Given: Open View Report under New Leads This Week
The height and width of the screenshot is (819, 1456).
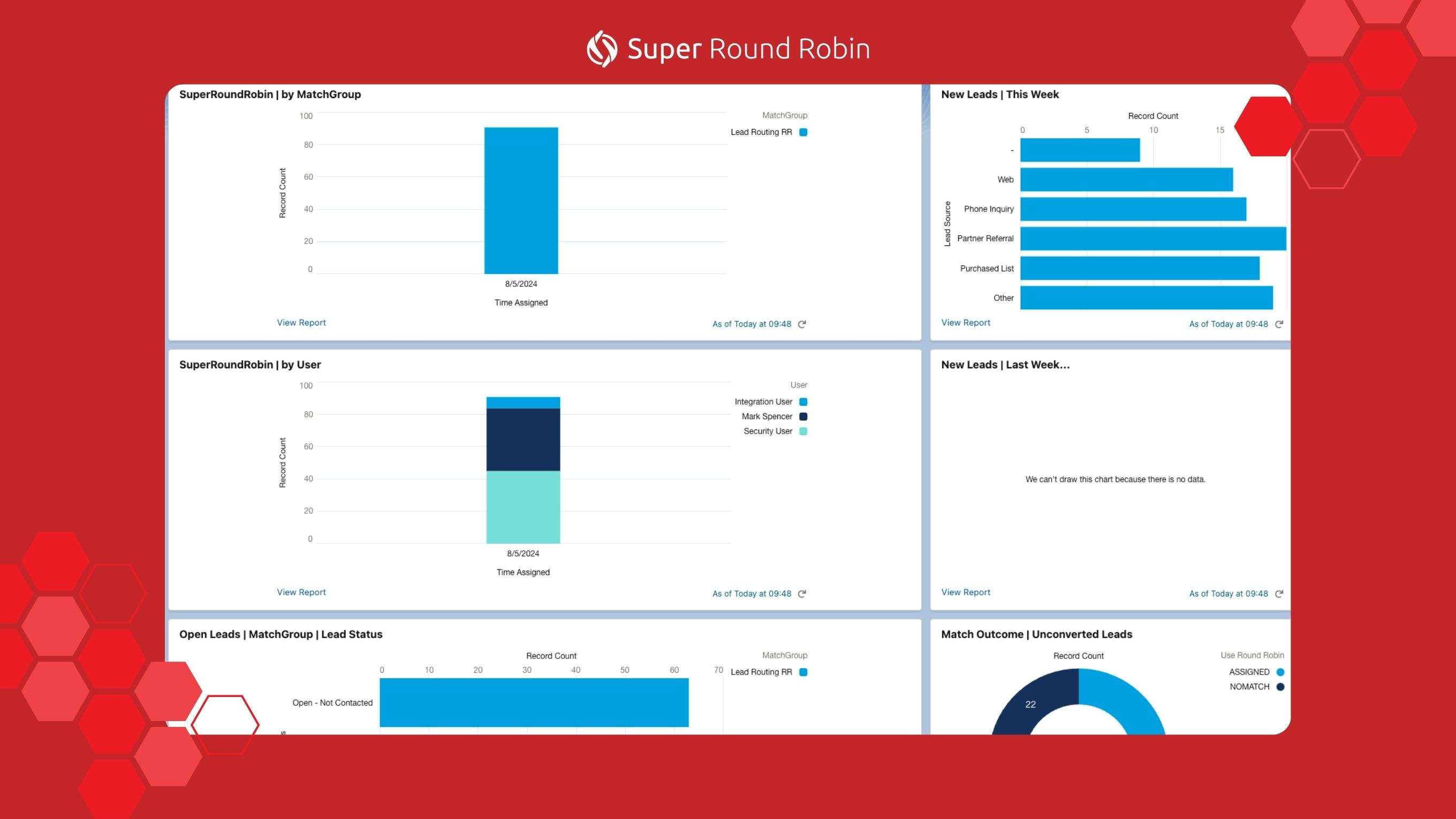Looking at the screenshot, I should click(x=965, y=323).
